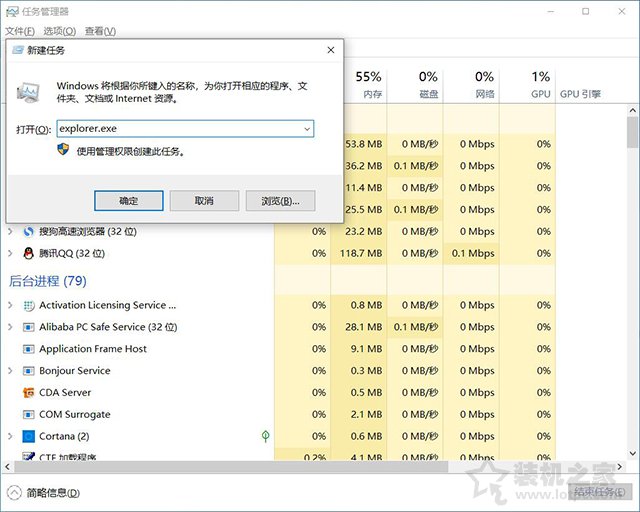This screenshot has width=640, height=512.
Task: Click the 118.7 MB memory value
Action: click(x=361, y=254)
